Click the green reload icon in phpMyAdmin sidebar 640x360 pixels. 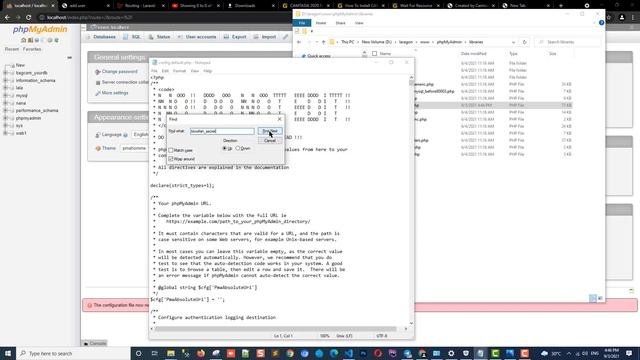click(56, 40)
